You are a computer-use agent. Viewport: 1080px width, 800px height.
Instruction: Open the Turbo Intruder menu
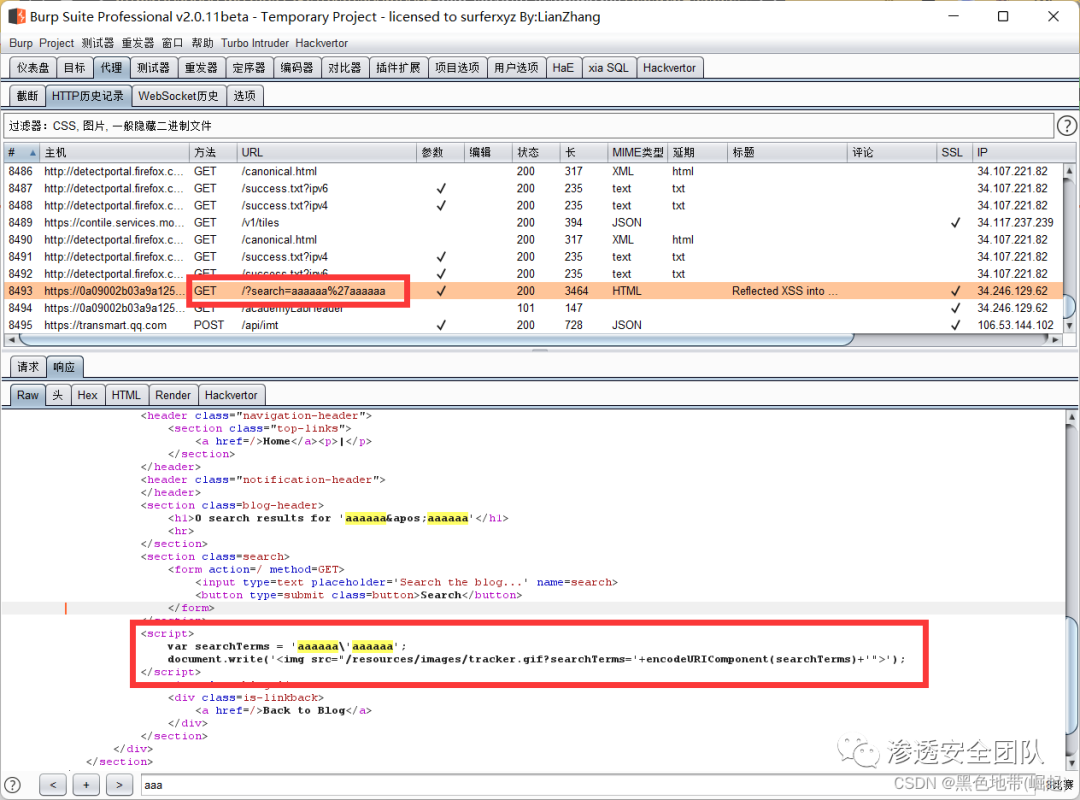pos(255,43)
